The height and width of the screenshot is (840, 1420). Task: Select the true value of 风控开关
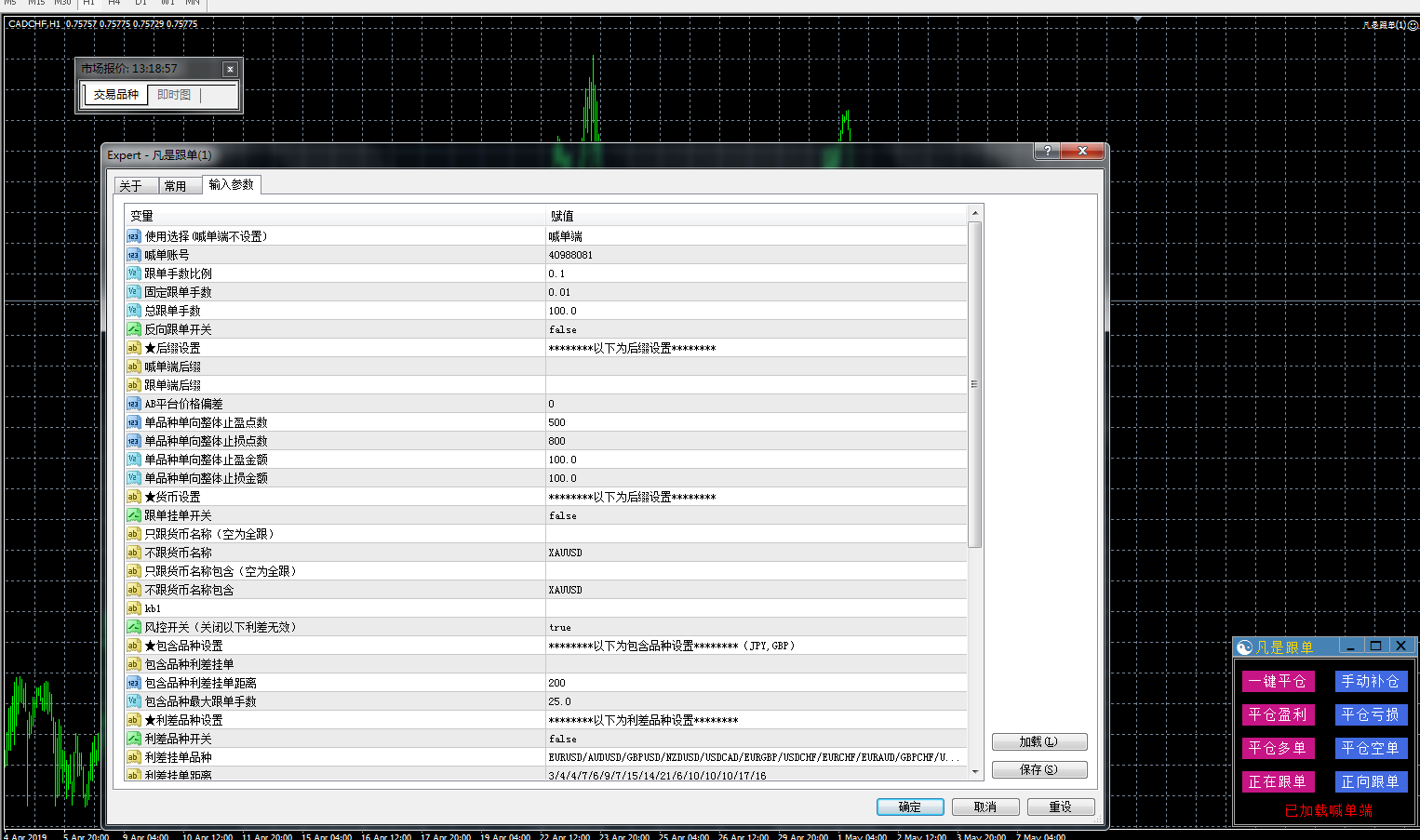(560, 627)
